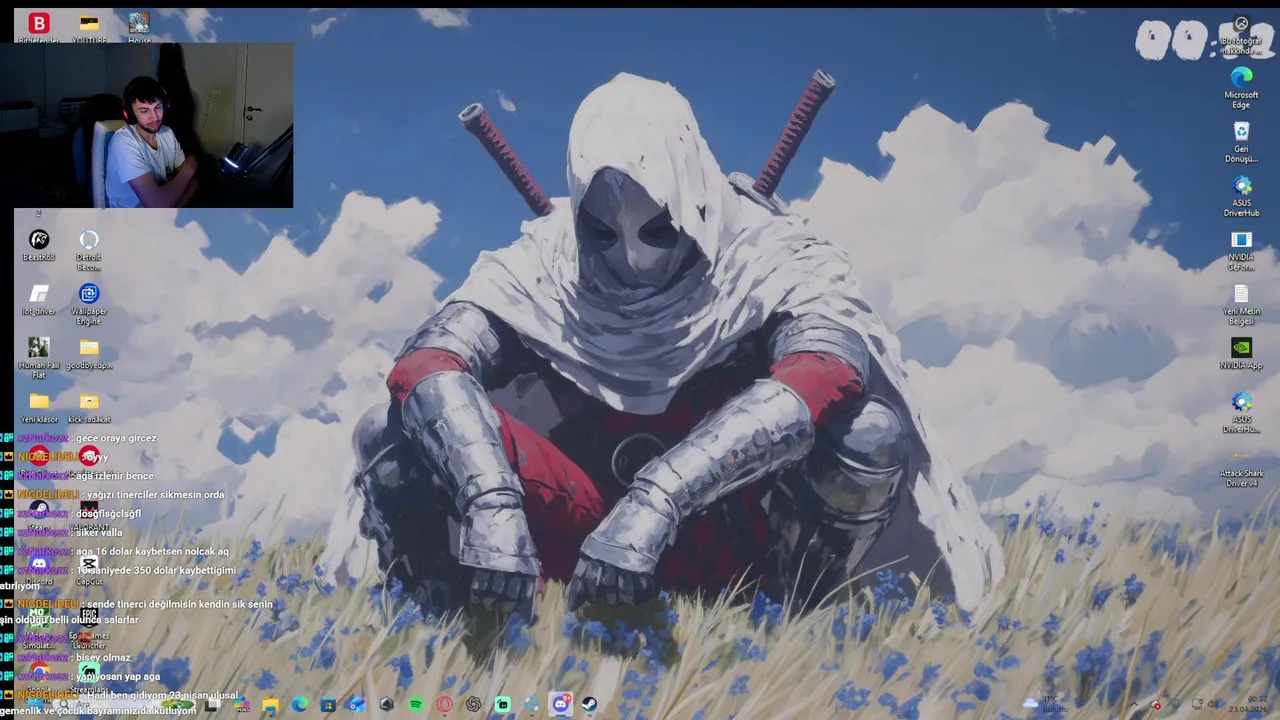Open the kick sadakat folder

pyautogui.click(x=89, y=407)
